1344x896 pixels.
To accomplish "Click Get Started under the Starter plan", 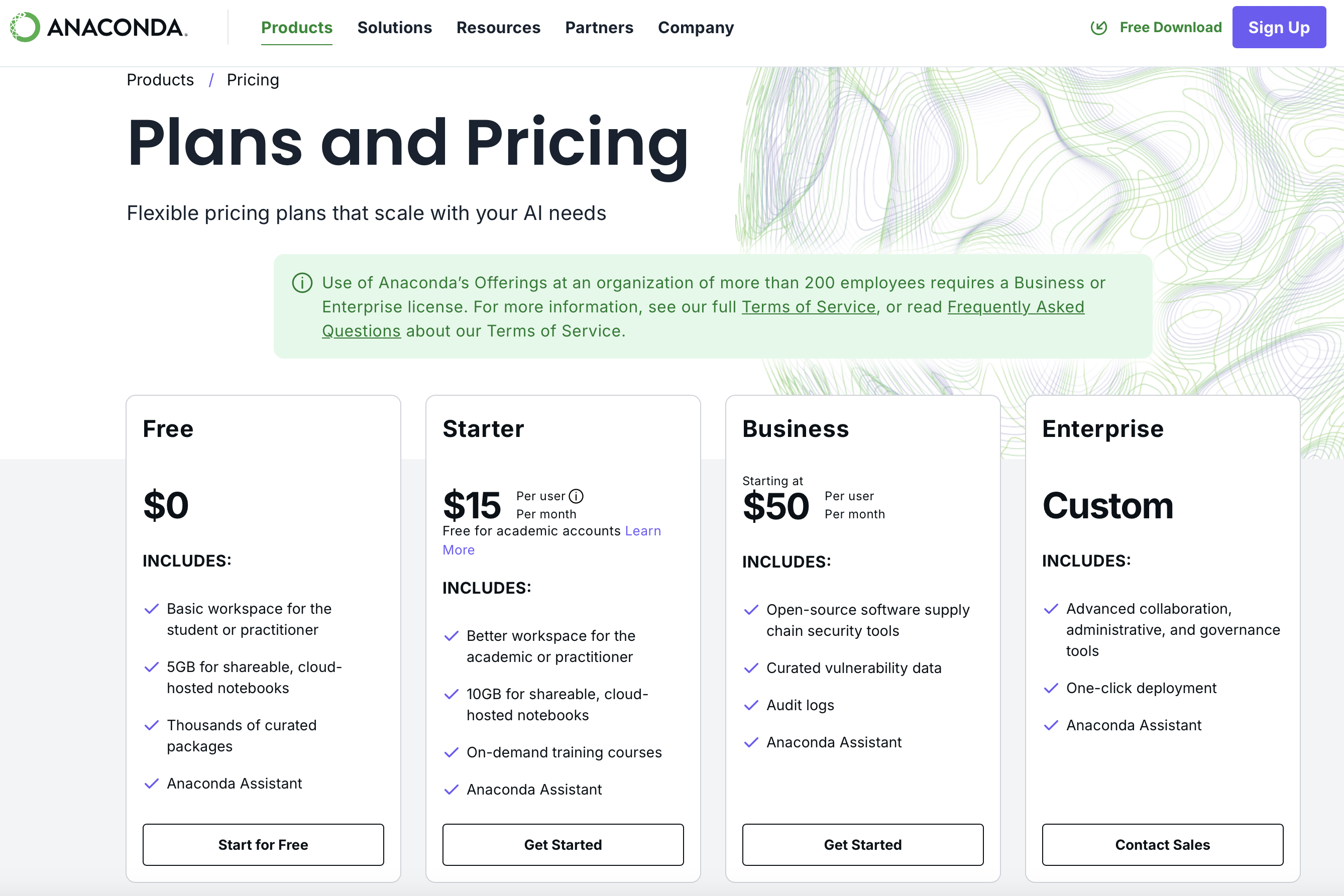I will [x=563, y=844].
